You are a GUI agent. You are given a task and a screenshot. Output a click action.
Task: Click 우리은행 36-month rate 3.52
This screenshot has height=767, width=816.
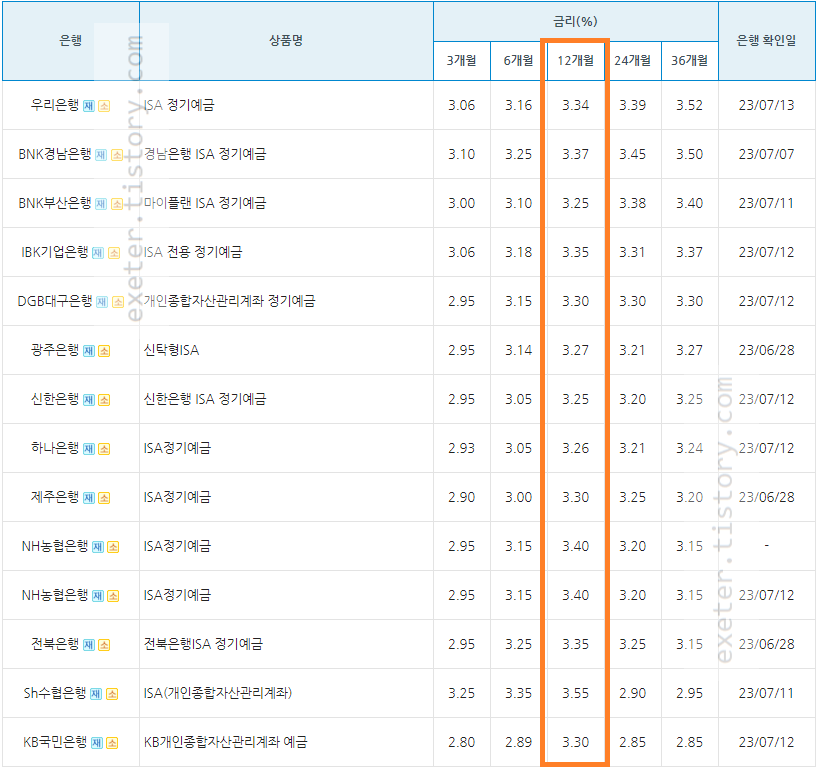point(690,105)
